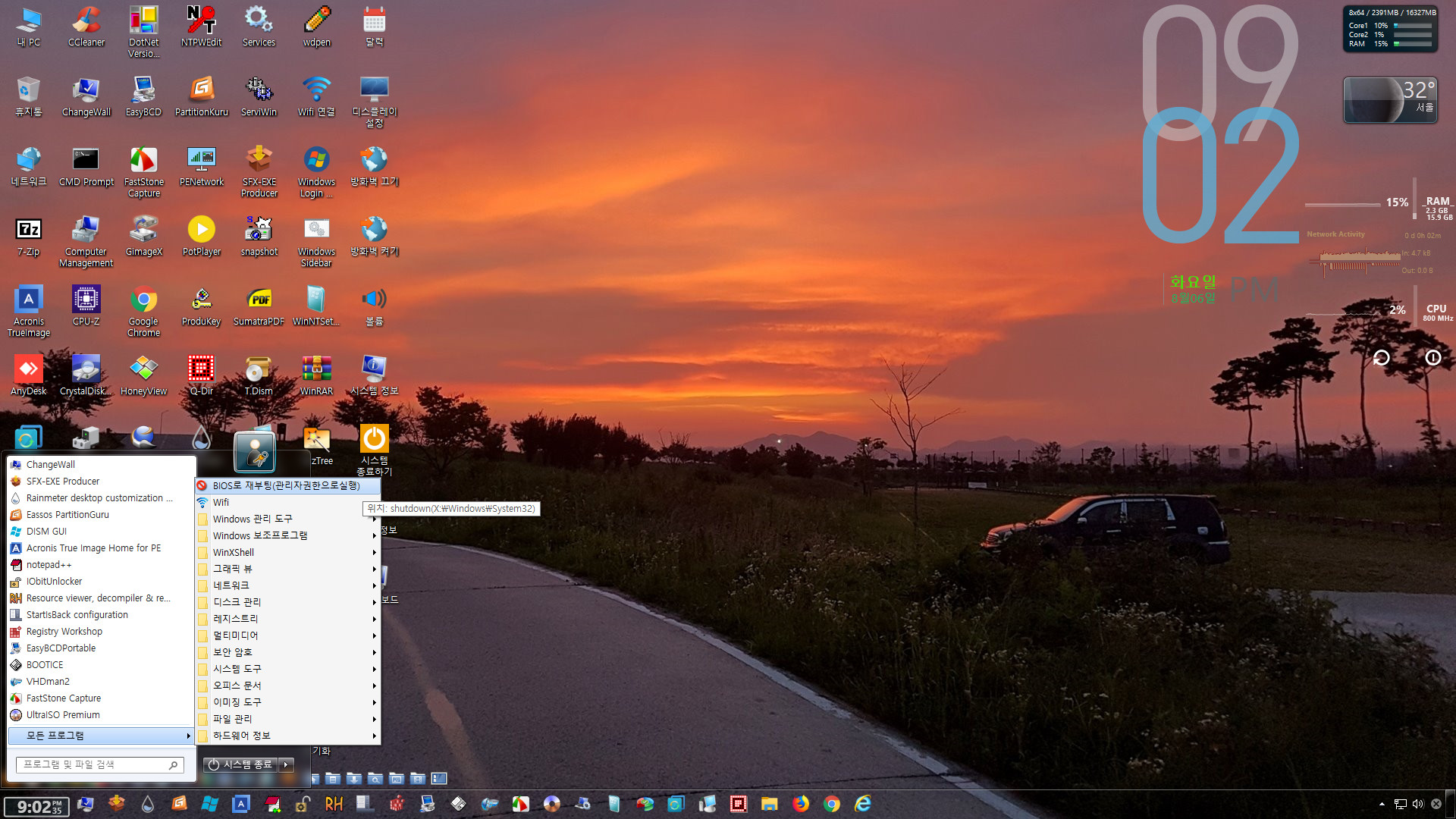Expand WinXShell folder
This screenshot has width=1456, height=819.
click(x=288, y=552)
